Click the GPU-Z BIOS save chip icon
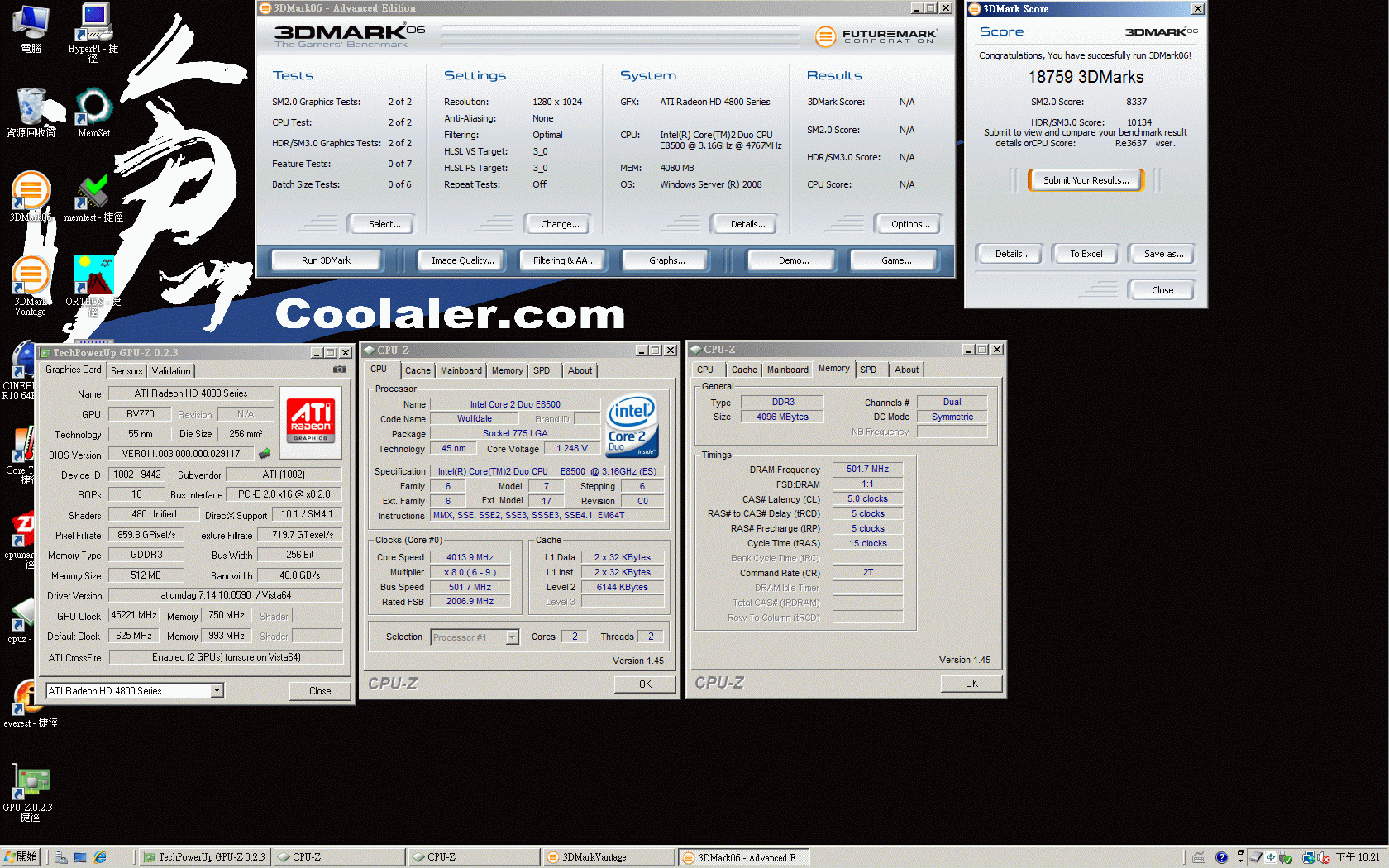 point(265,453)
